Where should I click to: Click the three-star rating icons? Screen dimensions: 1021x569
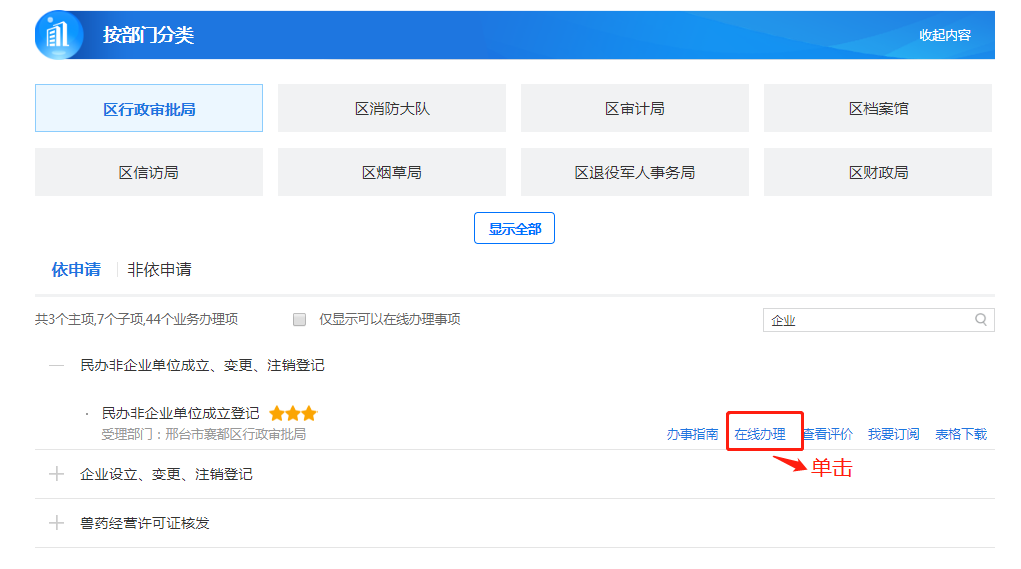pos(293,413)
